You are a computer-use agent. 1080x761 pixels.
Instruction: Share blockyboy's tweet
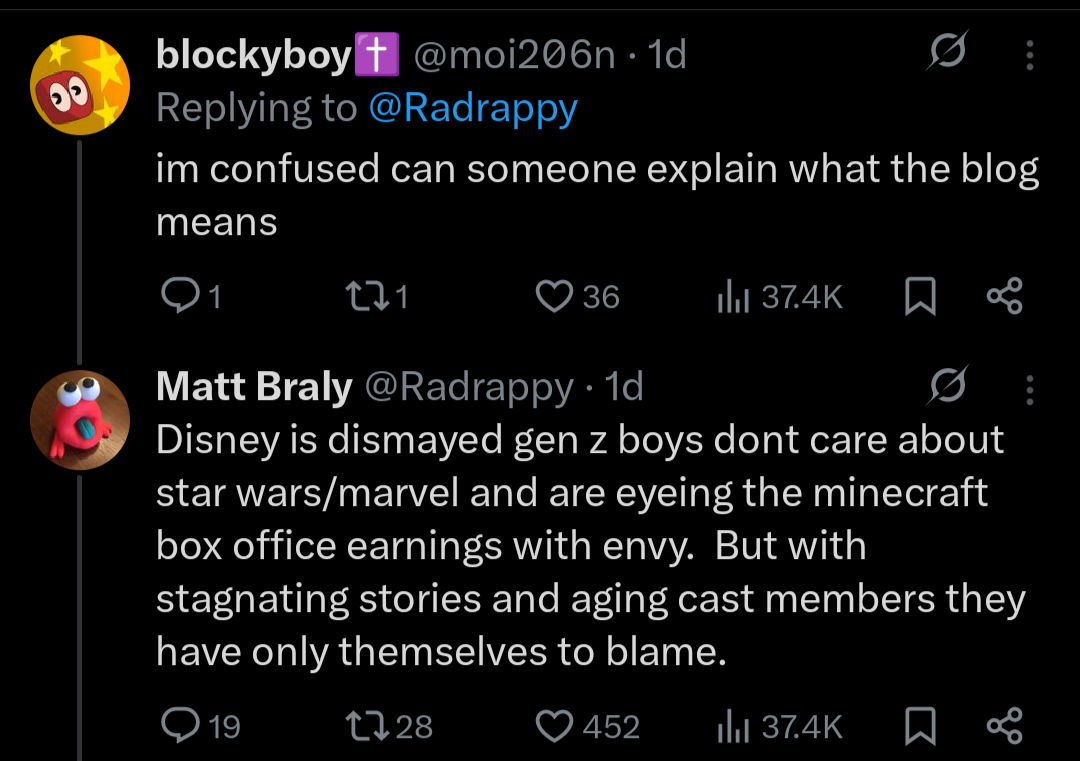1004,296
